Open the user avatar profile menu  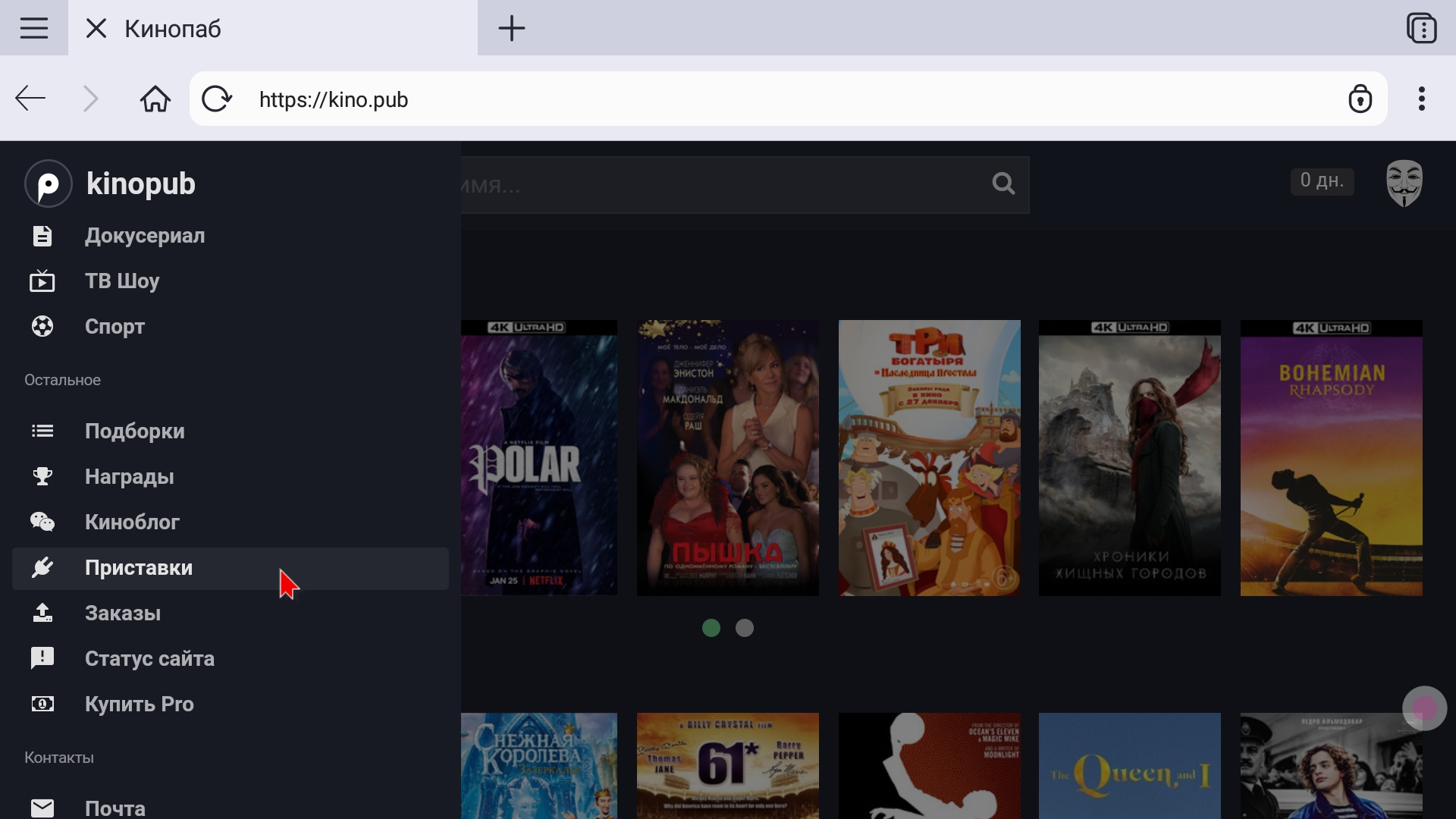[x=1404, y=183]
